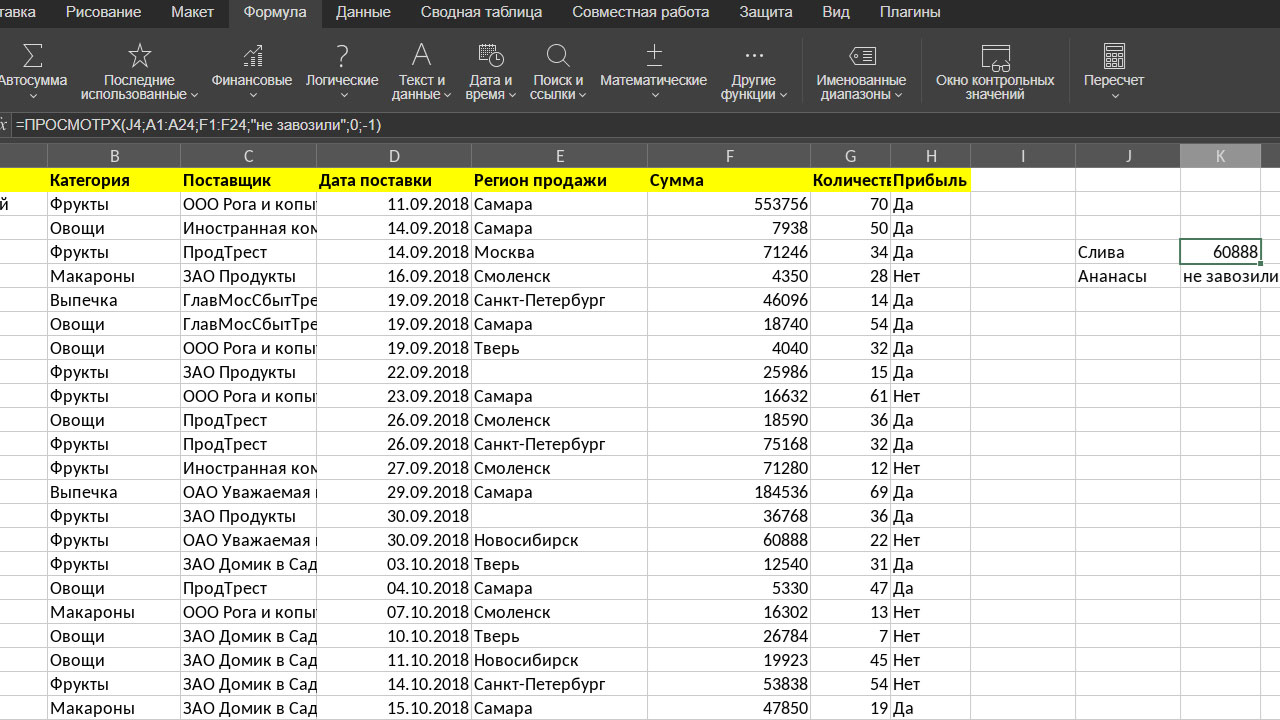Expand the Другие функции dropdown

[x=783, y=95]
